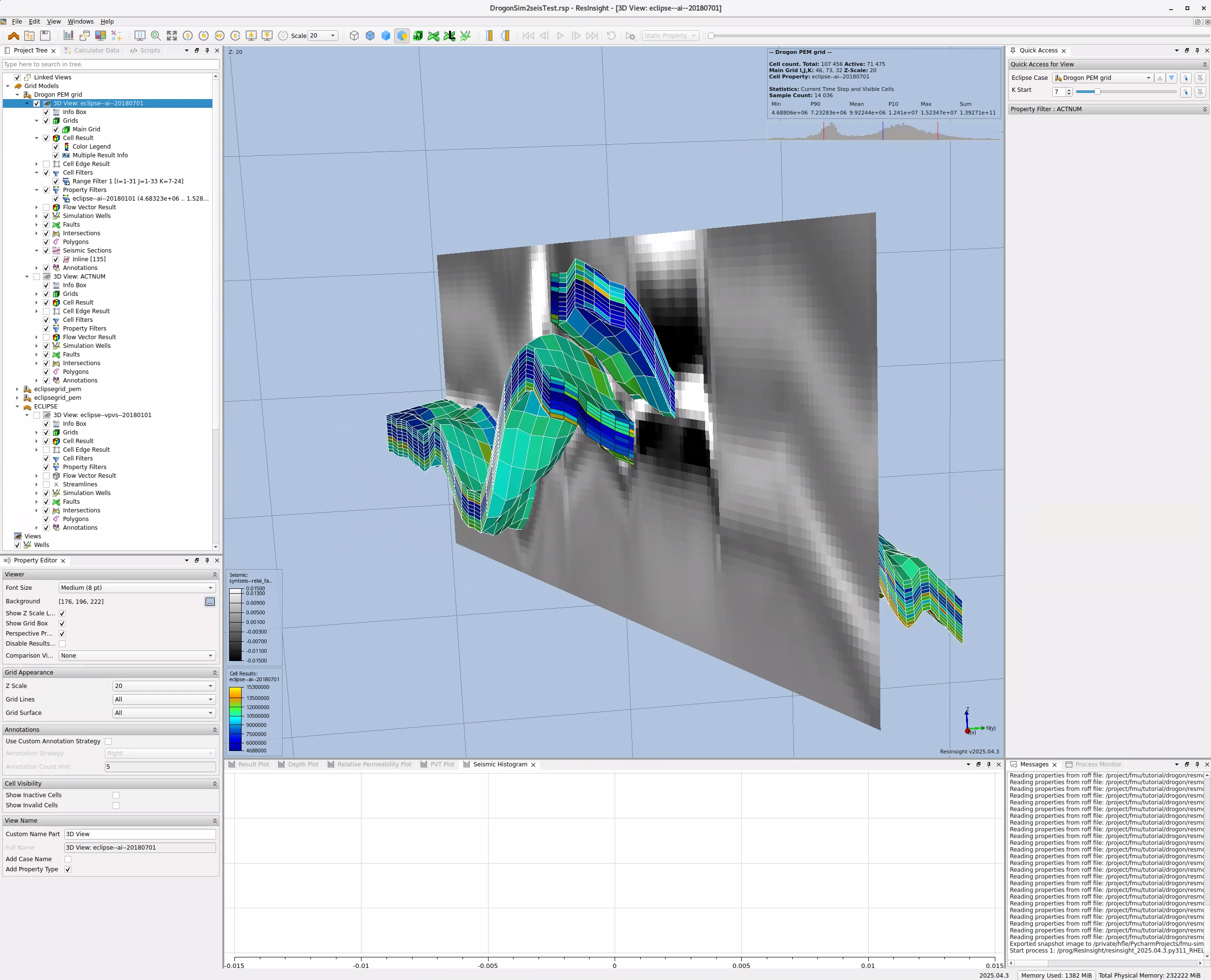Open the Grid Lines dropdown
Viewport: 1211px width, 980px height.
164,700
